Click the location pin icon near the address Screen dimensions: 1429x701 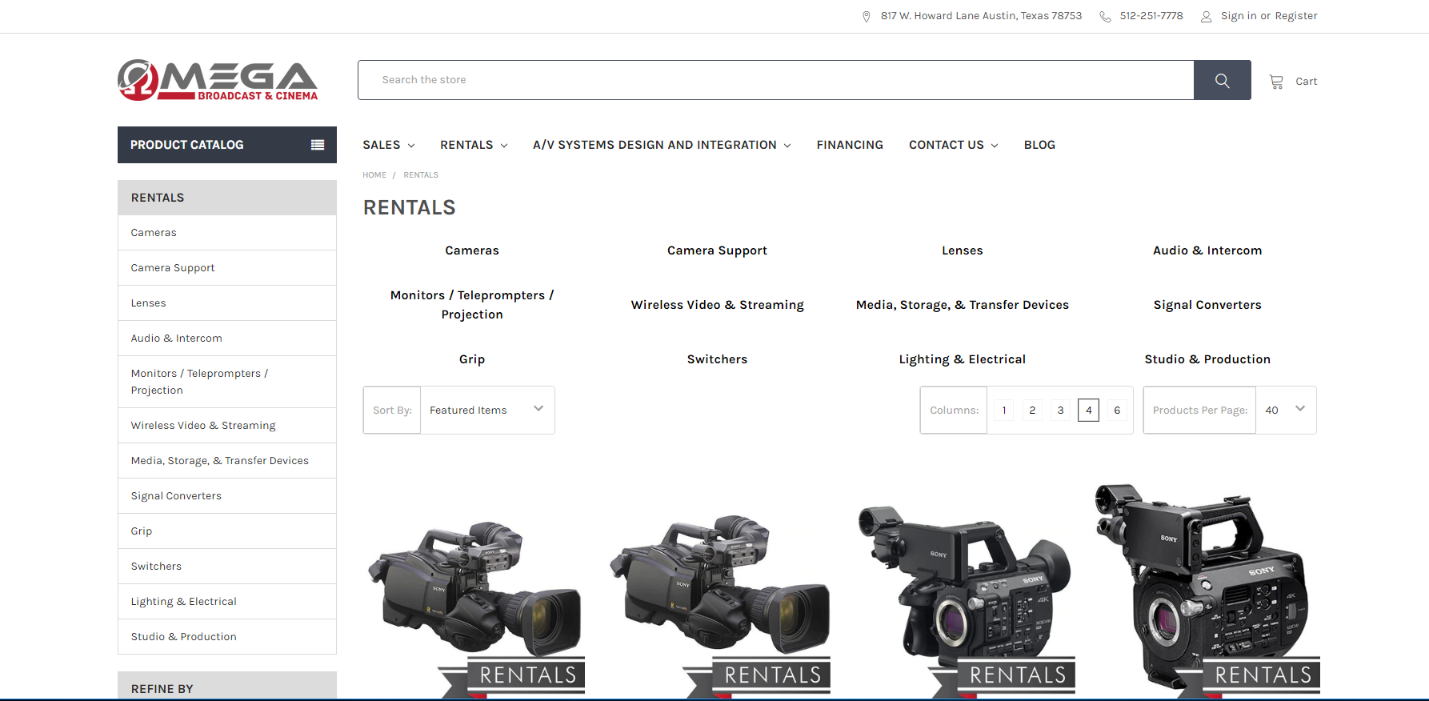click(x=866, y=15)
